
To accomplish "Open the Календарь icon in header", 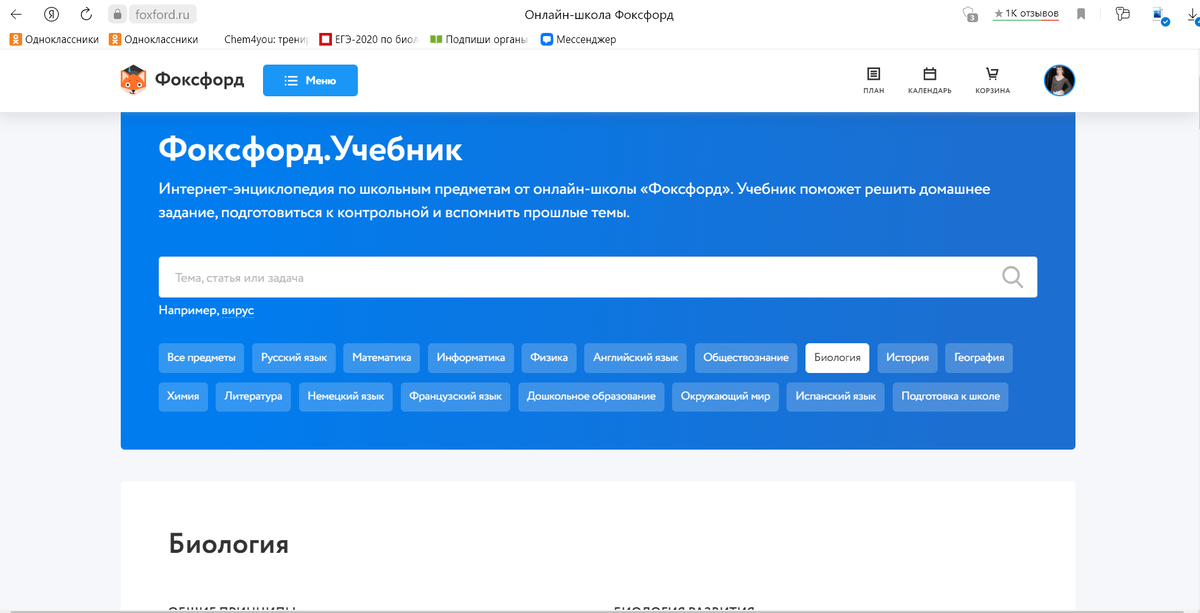I will tap(929, 80).
